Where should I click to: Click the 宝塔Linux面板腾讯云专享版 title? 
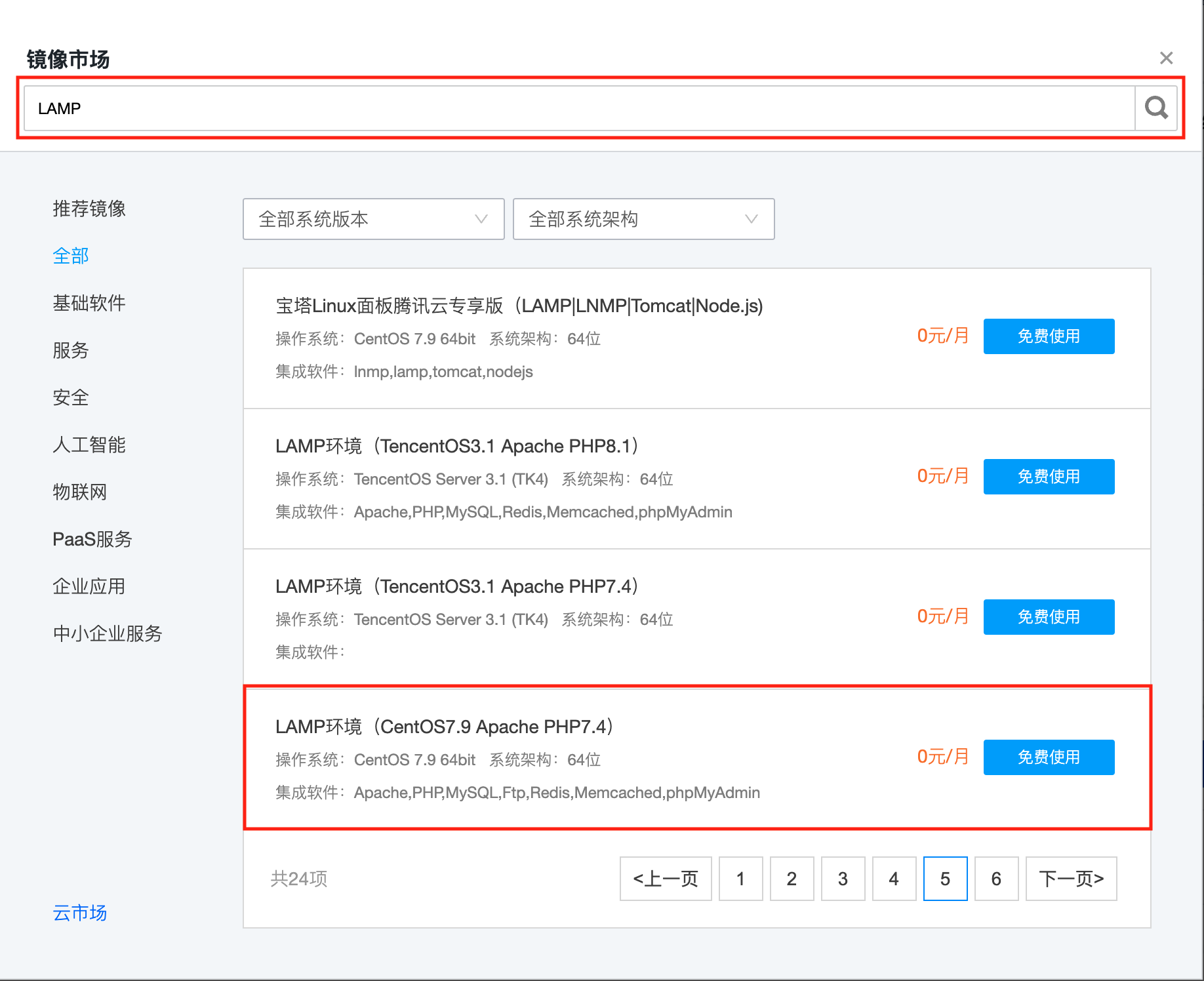pyautogui.click(x=519, y=306)
